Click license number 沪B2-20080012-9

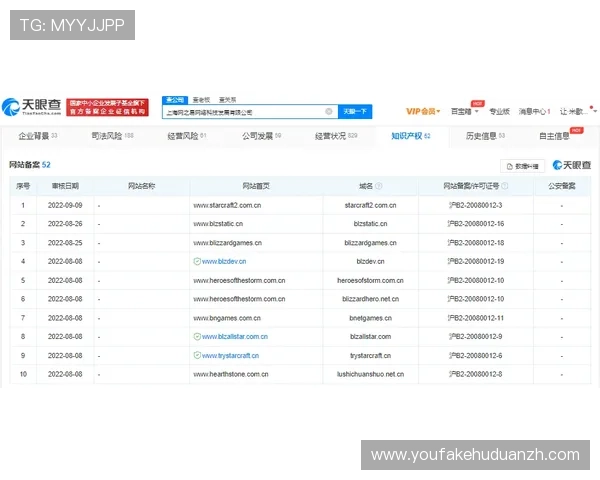pyautogui.click(x=476, y=337)
